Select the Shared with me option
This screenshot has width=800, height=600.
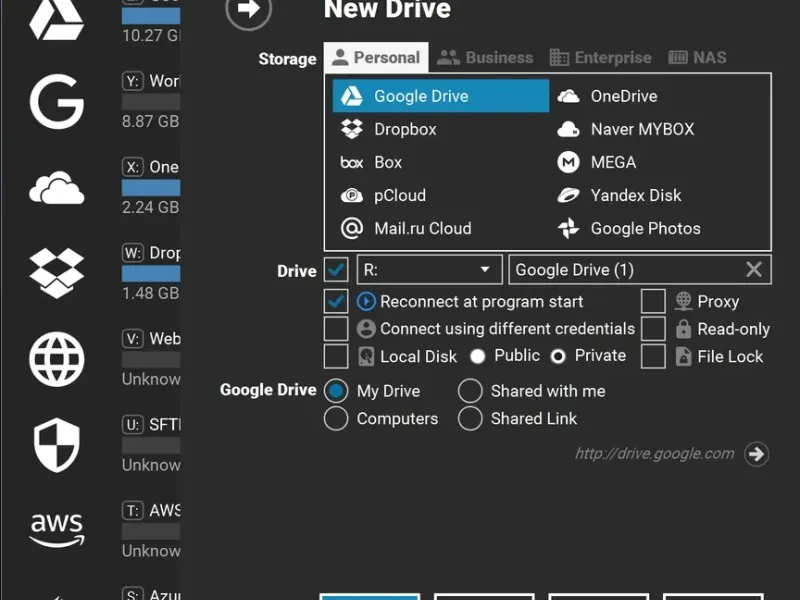[470, 391]
